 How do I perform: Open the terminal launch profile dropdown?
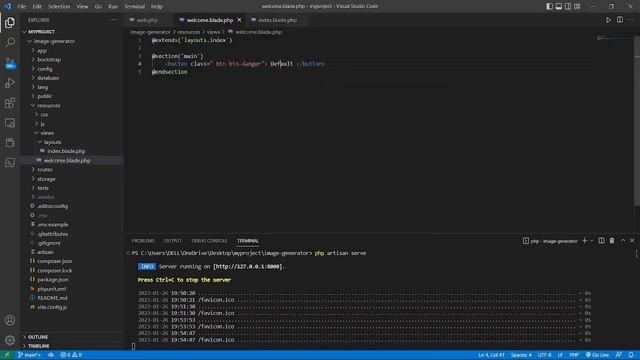point(591,241)
